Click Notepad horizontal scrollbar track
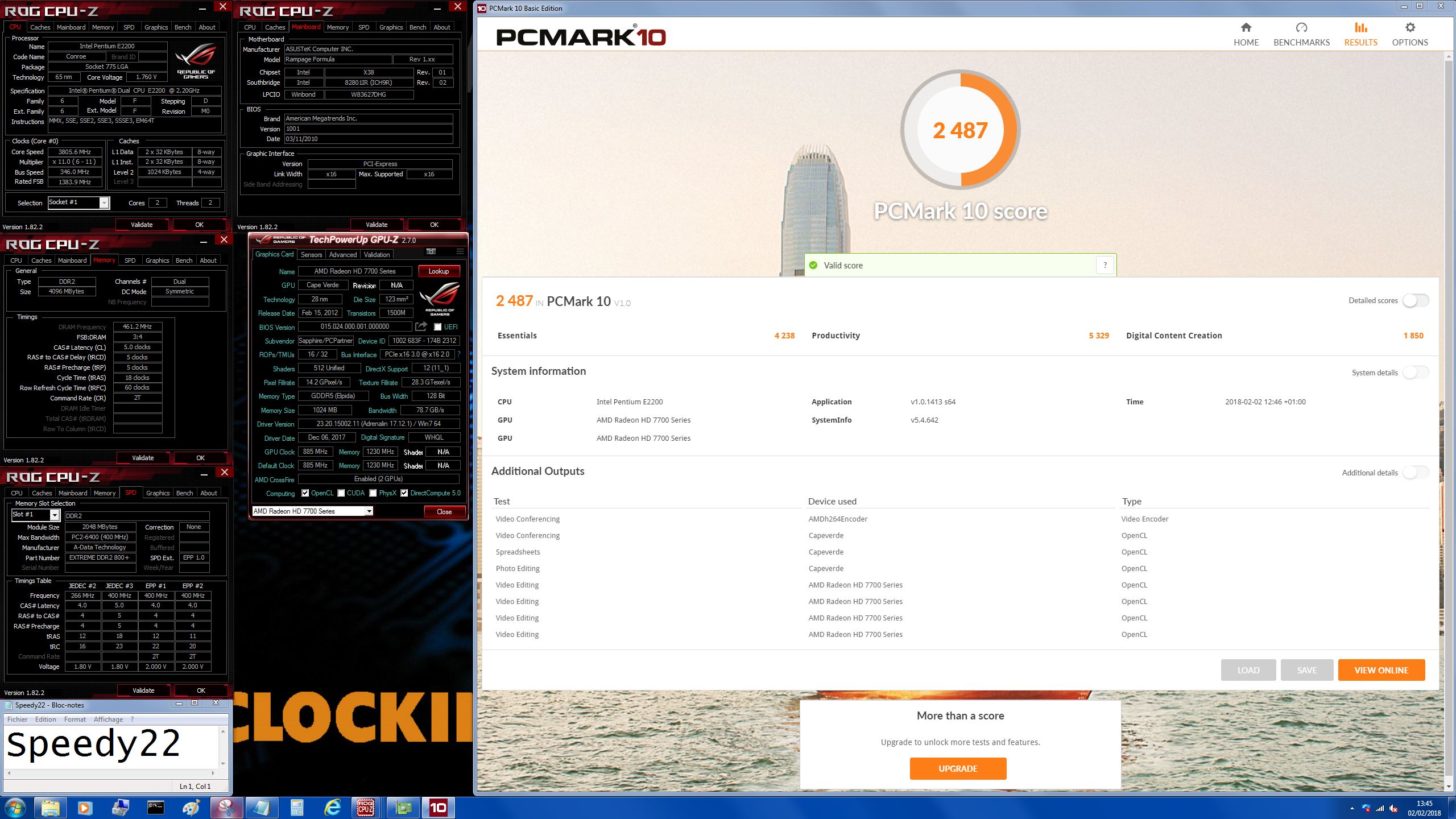The width and height of the screenshot is (1456, 819). (111, 773)
